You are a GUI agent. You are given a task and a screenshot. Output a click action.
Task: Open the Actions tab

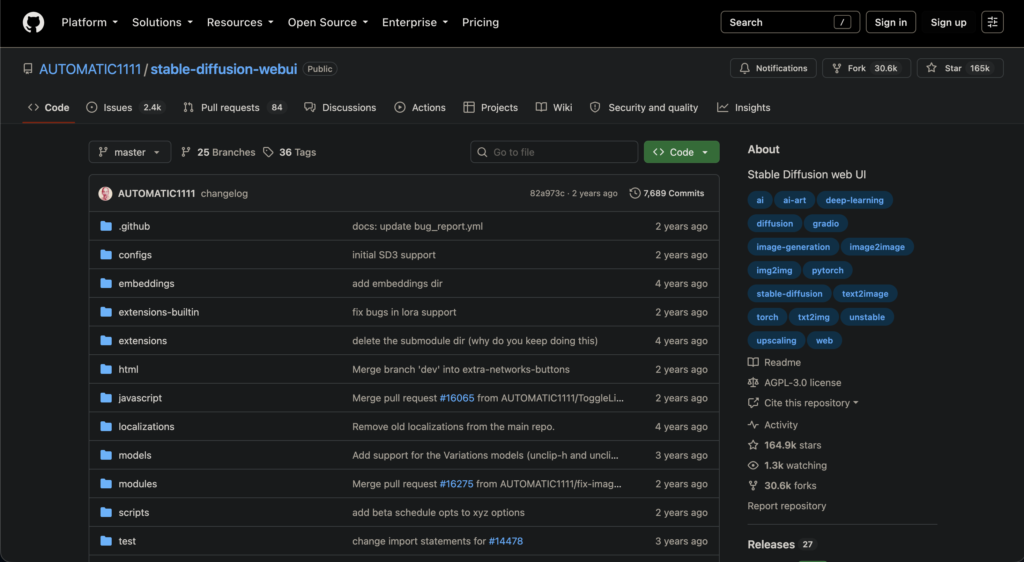pos(420,108)
